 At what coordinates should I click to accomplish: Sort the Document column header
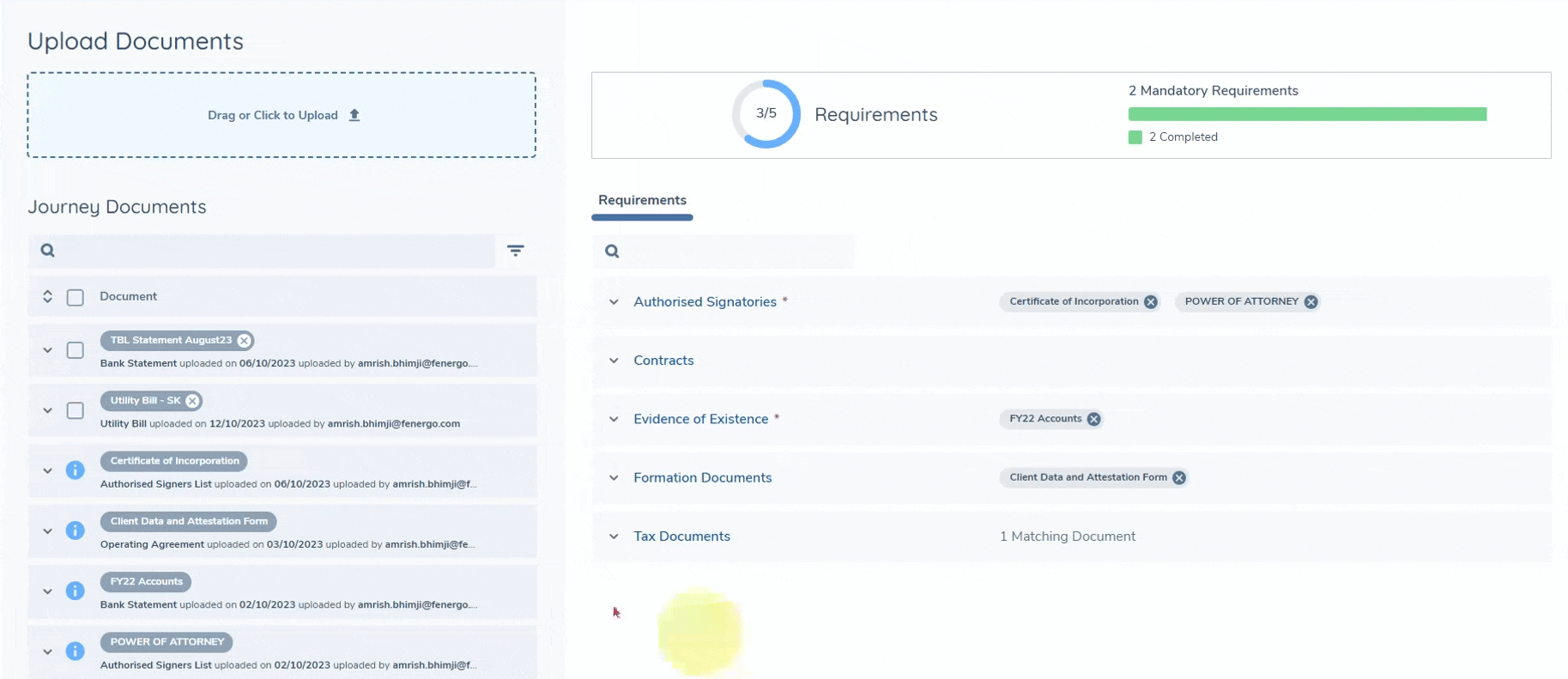tap(47, 297)
